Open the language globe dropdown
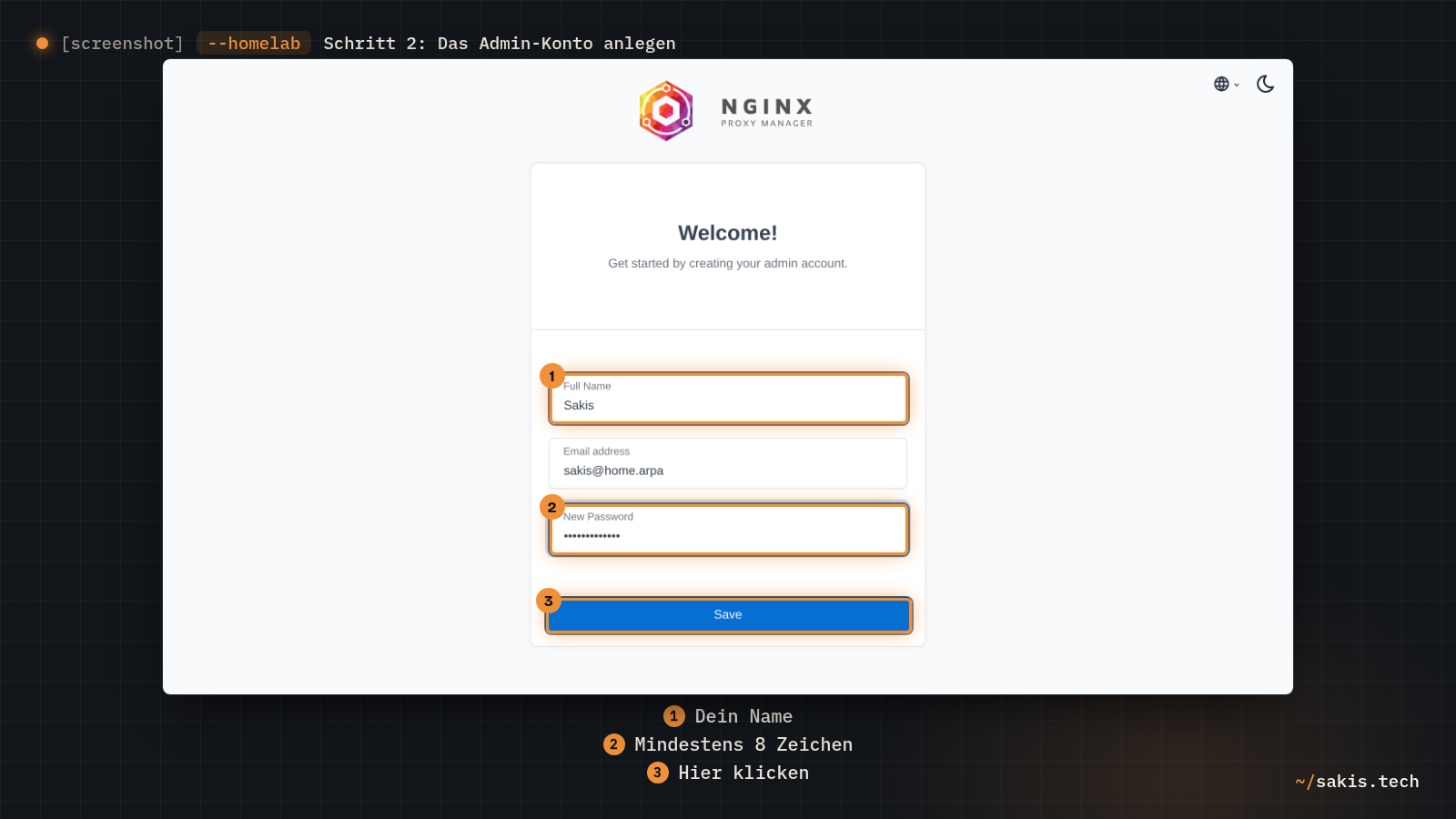The image size is (1456, 819). (1226, 84)
